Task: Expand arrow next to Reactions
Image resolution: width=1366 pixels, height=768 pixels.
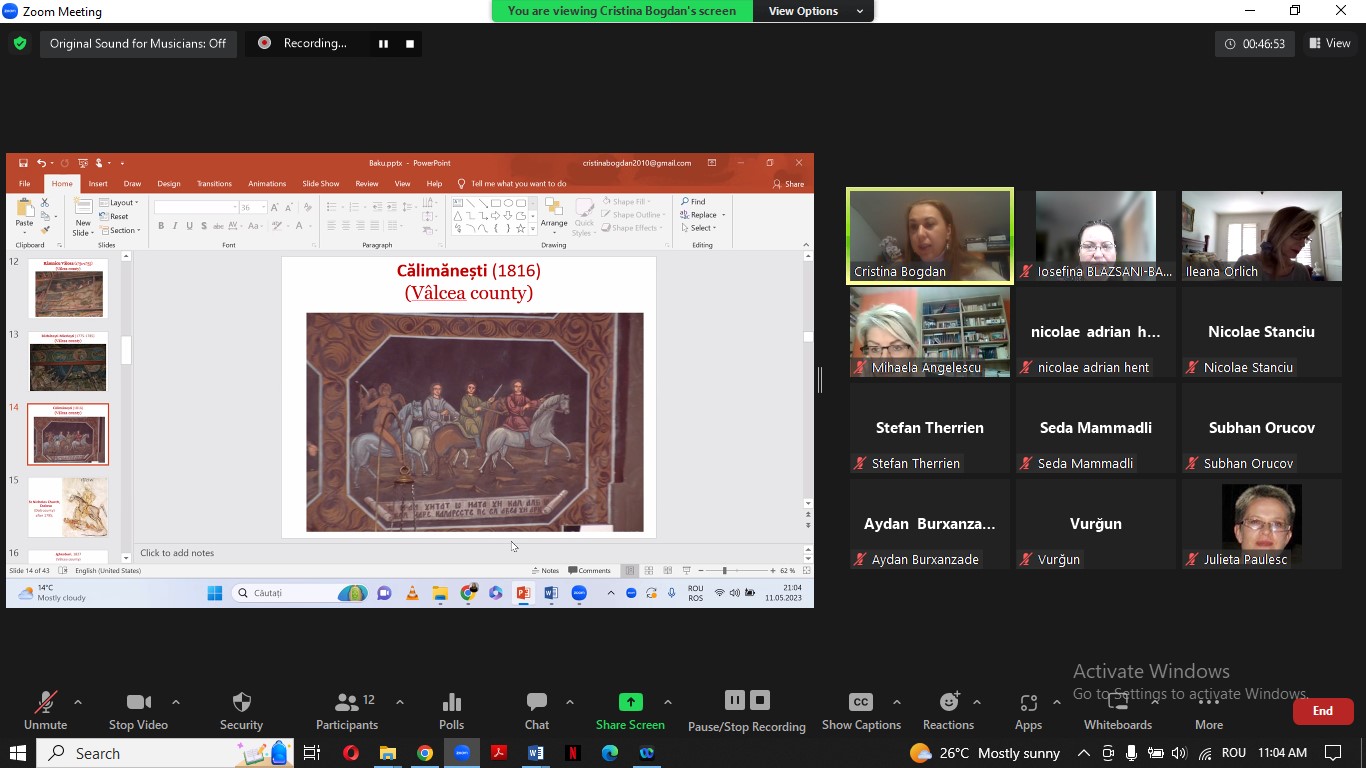Action: click(x=976, y=702)
